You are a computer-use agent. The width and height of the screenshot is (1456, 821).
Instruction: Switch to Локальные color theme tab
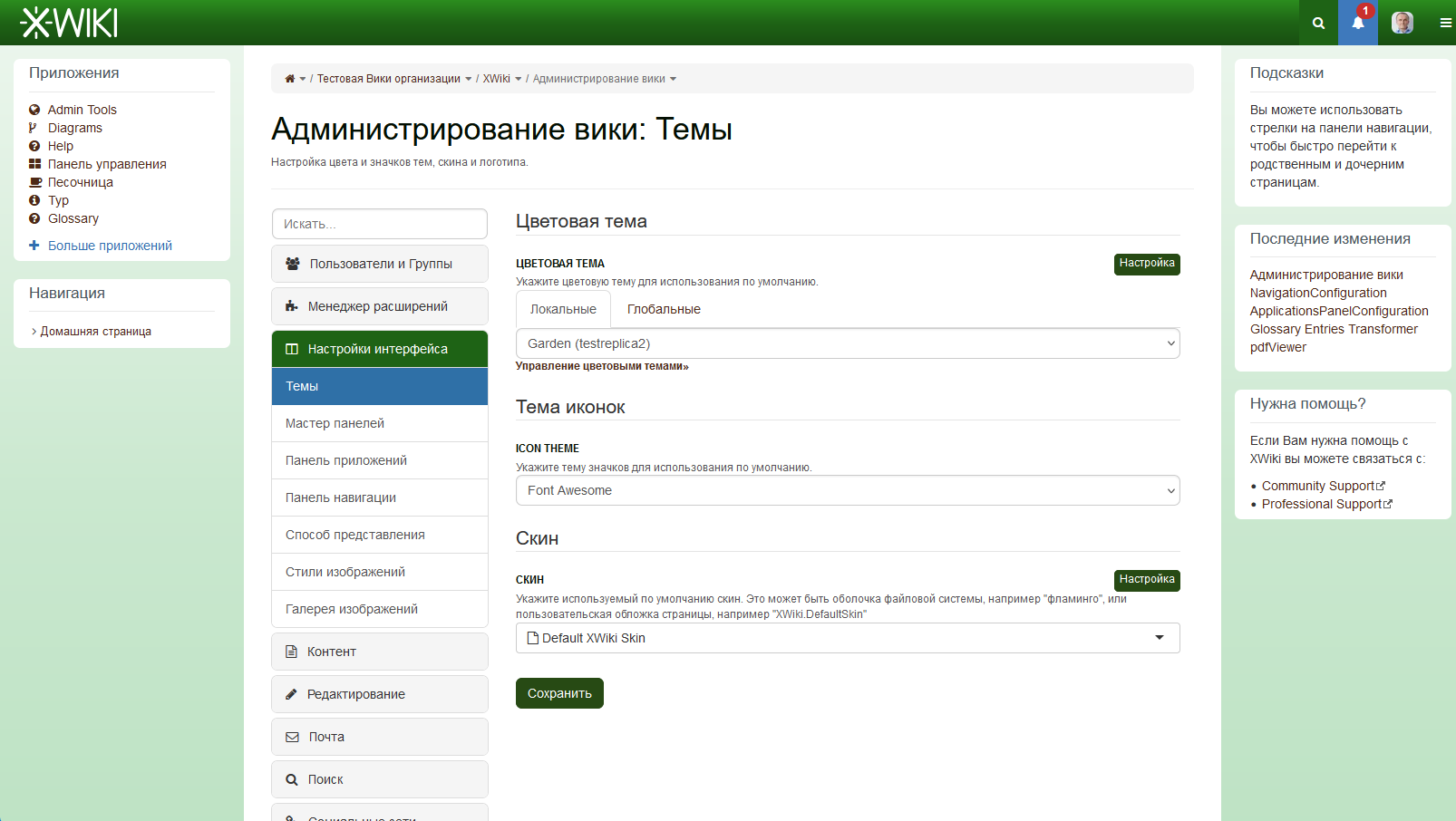tap(563, 309)
